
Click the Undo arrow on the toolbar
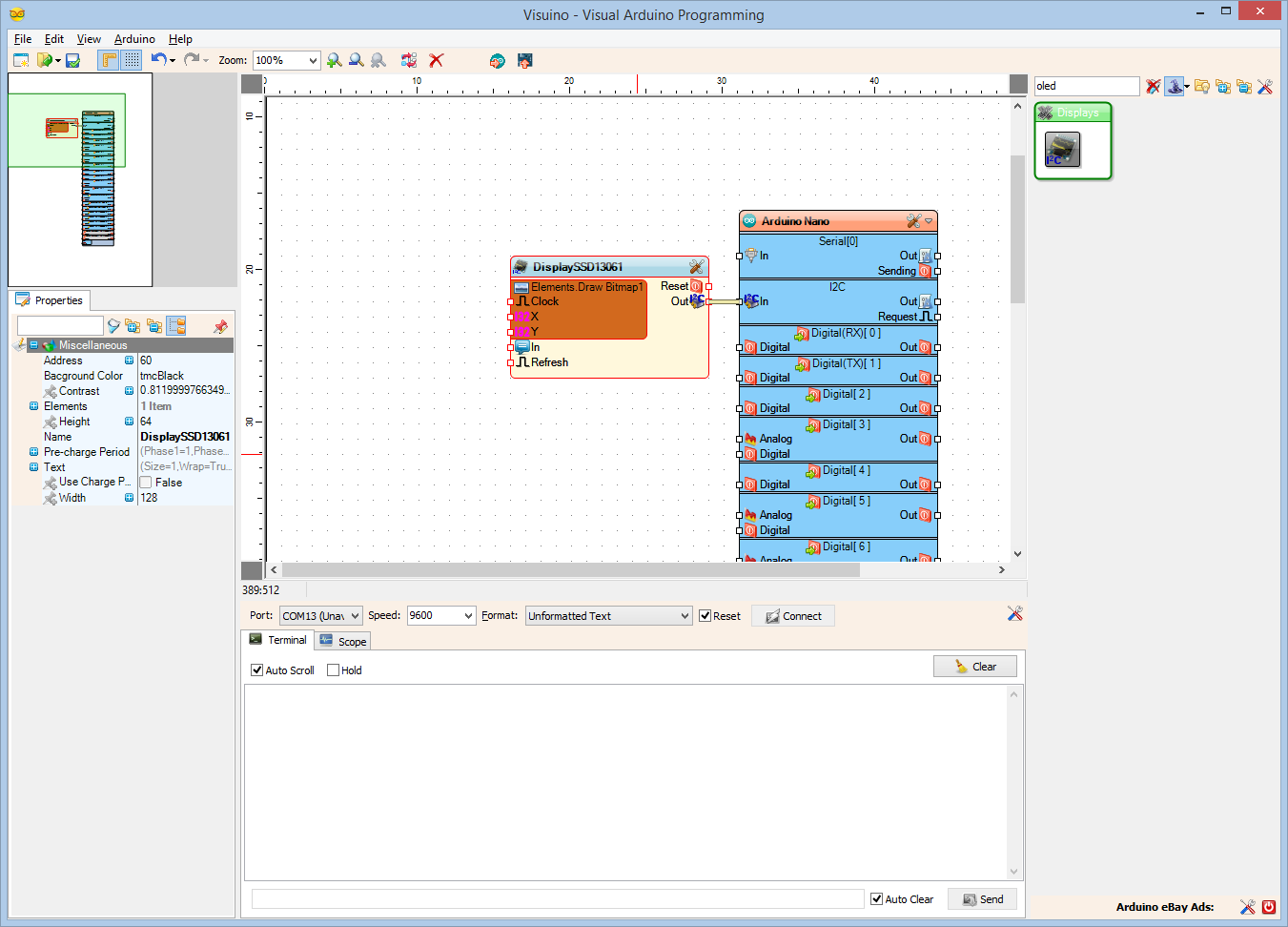[x=158, y=58]
